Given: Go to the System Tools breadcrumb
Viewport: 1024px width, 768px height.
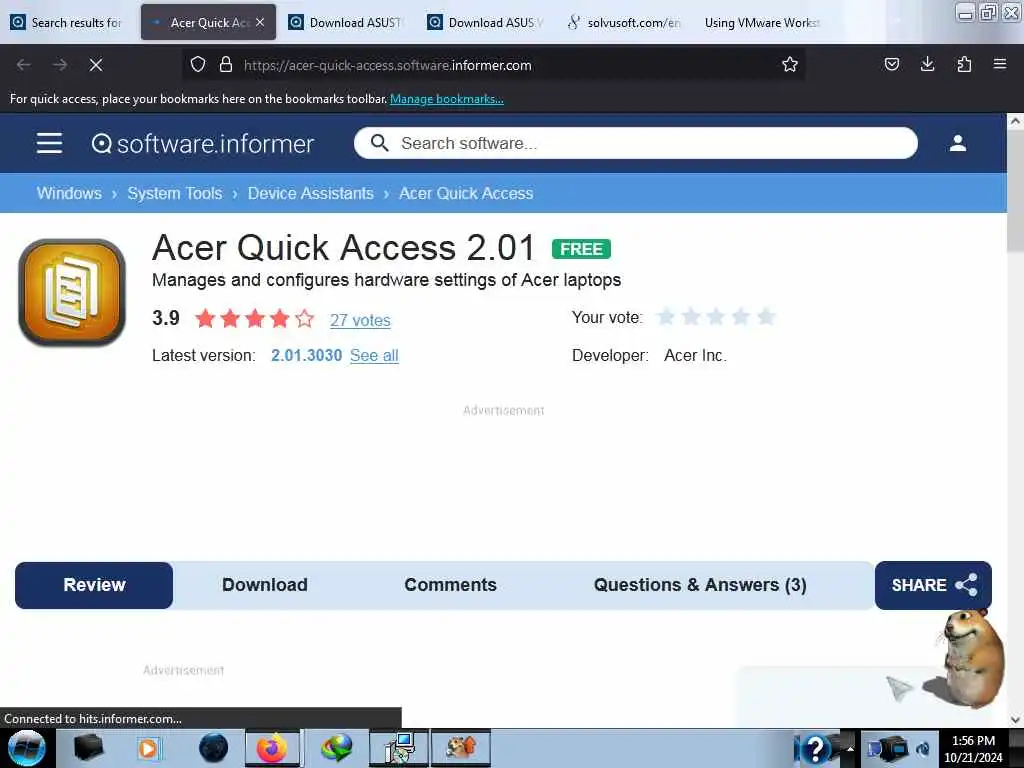Looking at the screenshot, I should coord(174,193).
